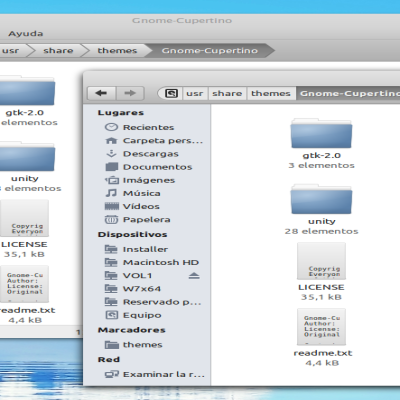Open the Macintosh HD device
The image size is (400, 400).
(x=161, y=262)
